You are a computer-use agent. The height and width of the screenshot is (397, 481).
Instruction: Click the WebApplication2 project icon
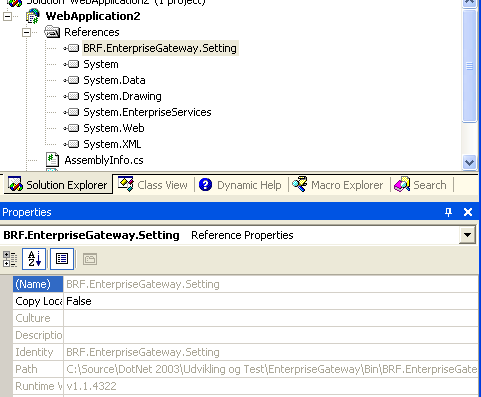33,16
